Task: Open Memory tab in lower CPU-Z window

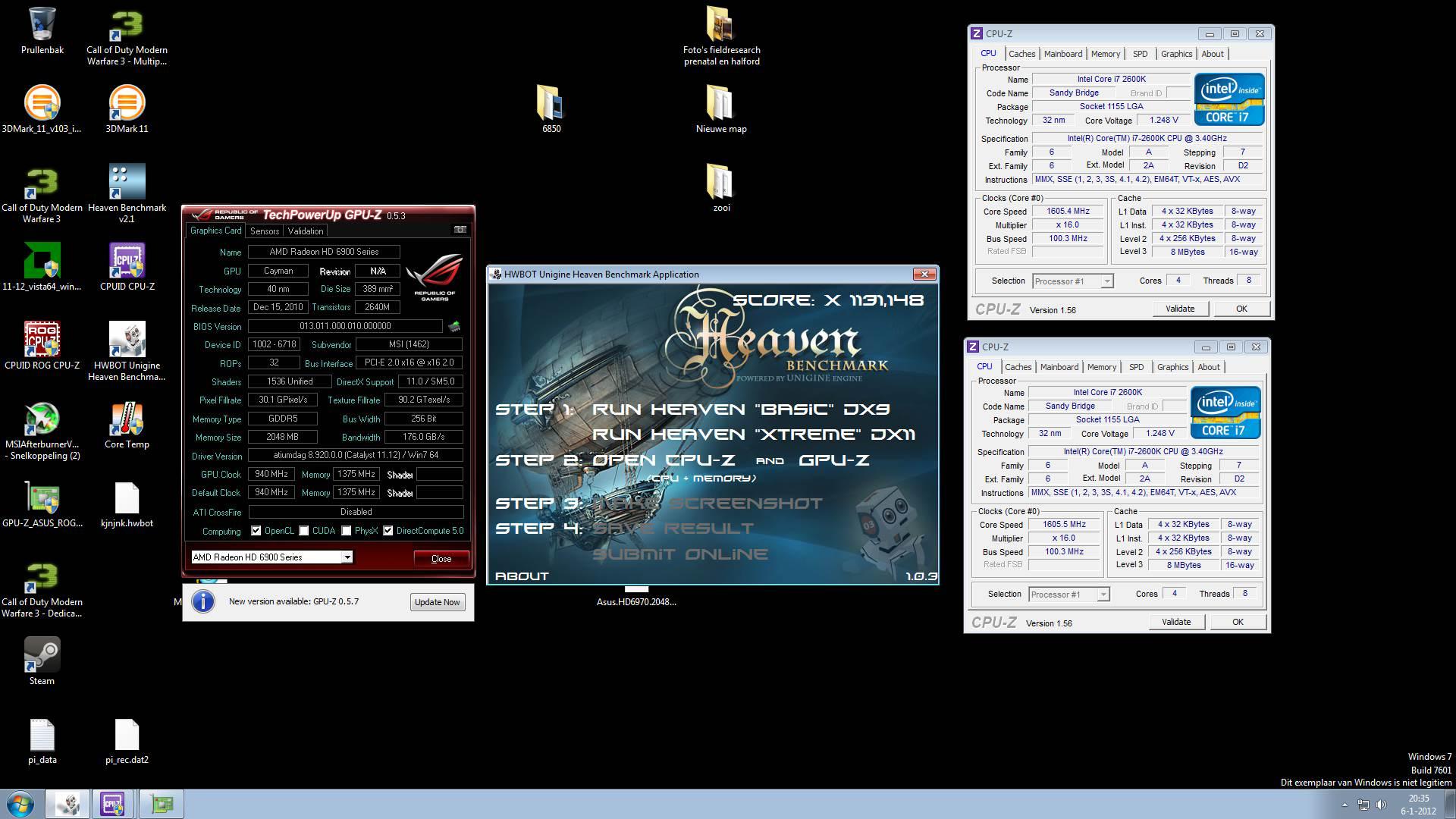Action: point(1102,367)
